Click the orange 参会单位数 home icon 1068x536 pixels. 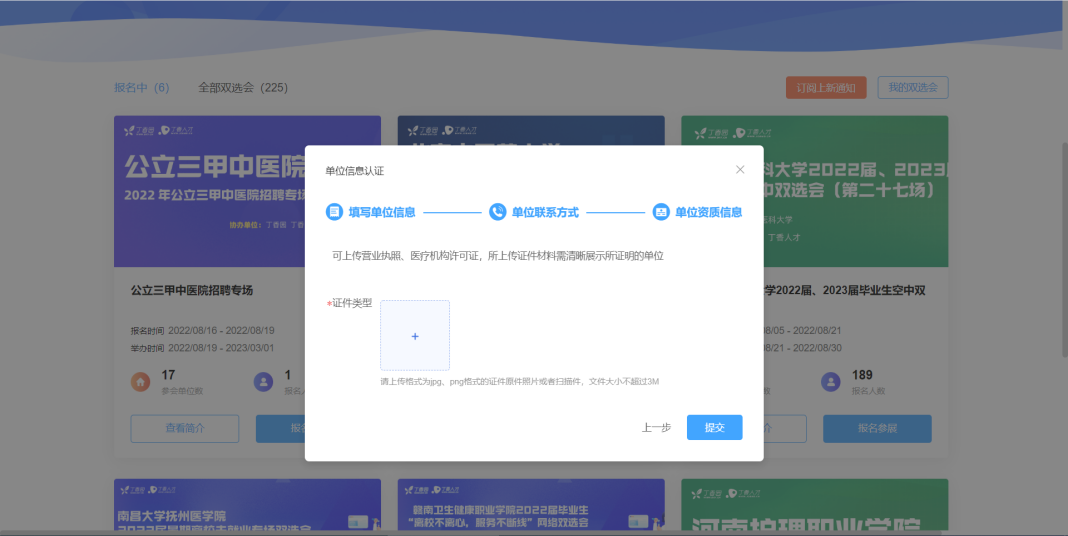(141, 382)
